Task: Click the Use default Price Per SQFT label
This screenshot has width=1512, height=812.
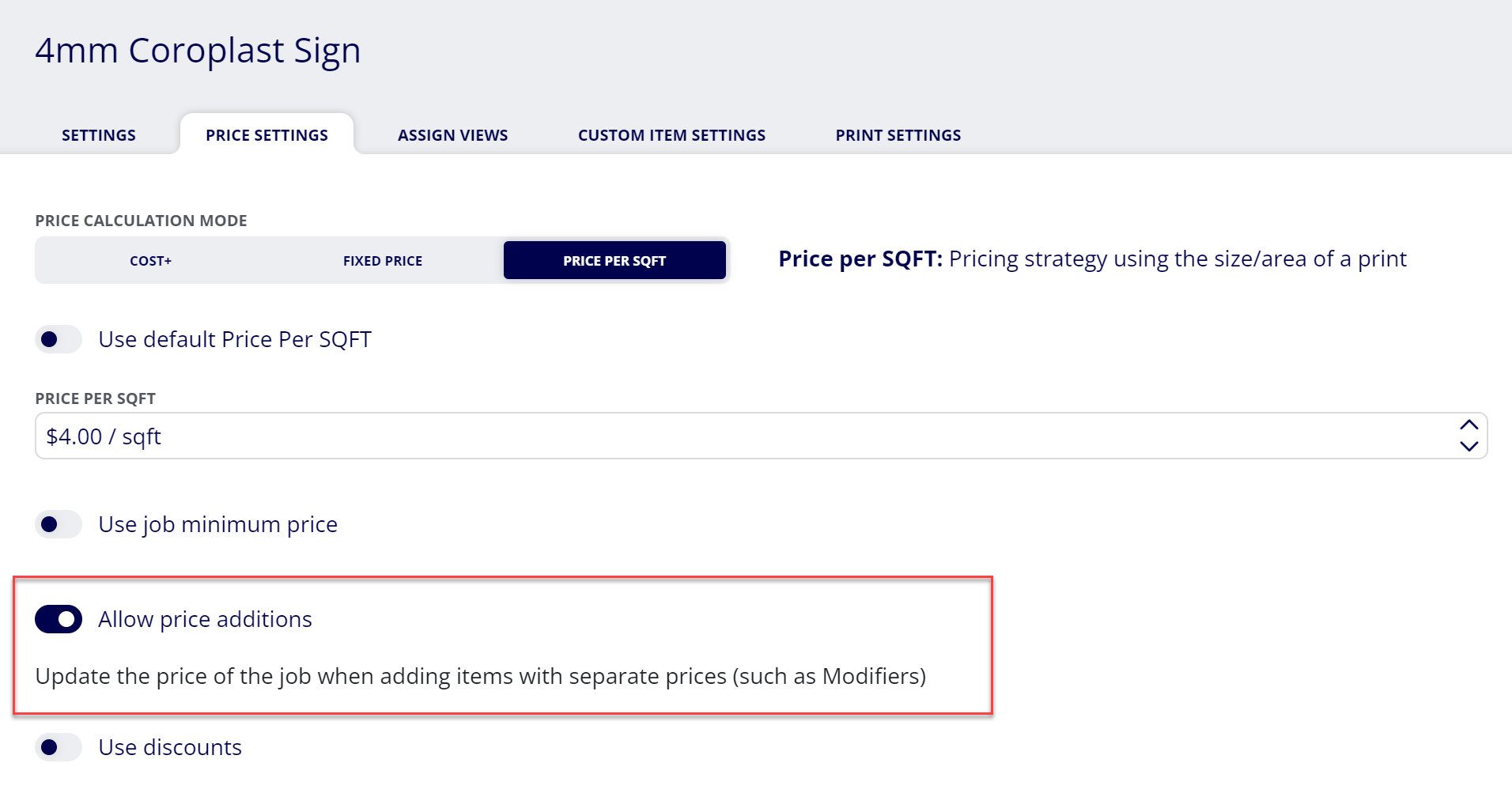Action: click(x=235, y=339)
